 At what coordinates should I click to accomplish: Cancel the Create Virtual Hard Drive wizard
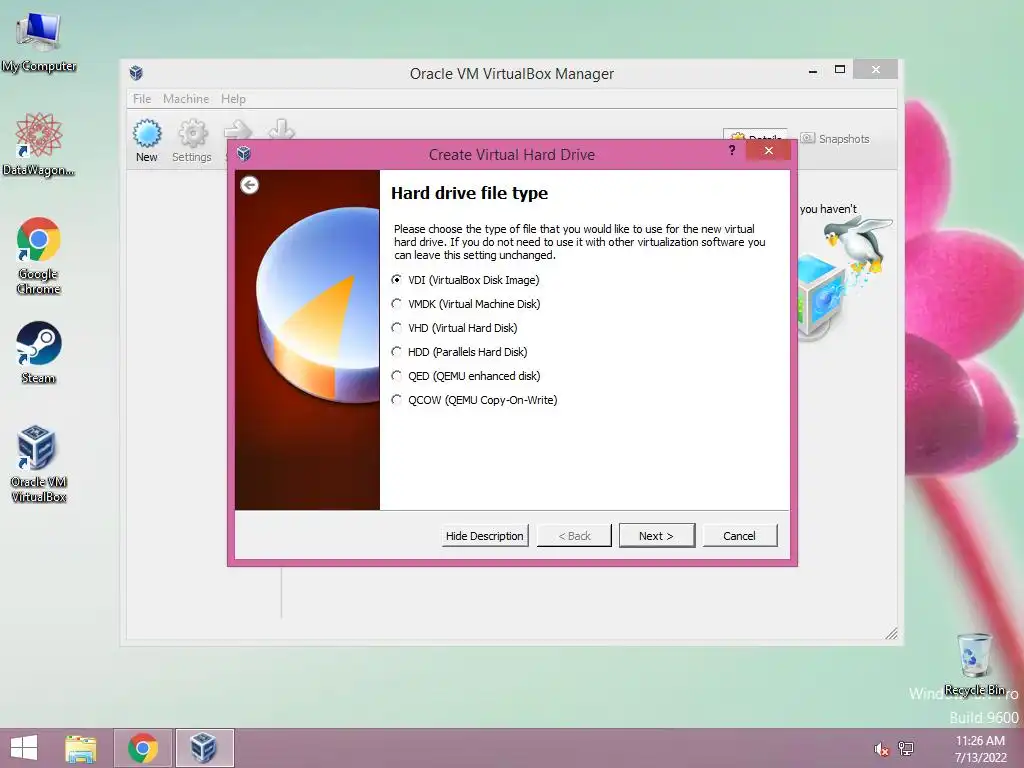point(739,536)
